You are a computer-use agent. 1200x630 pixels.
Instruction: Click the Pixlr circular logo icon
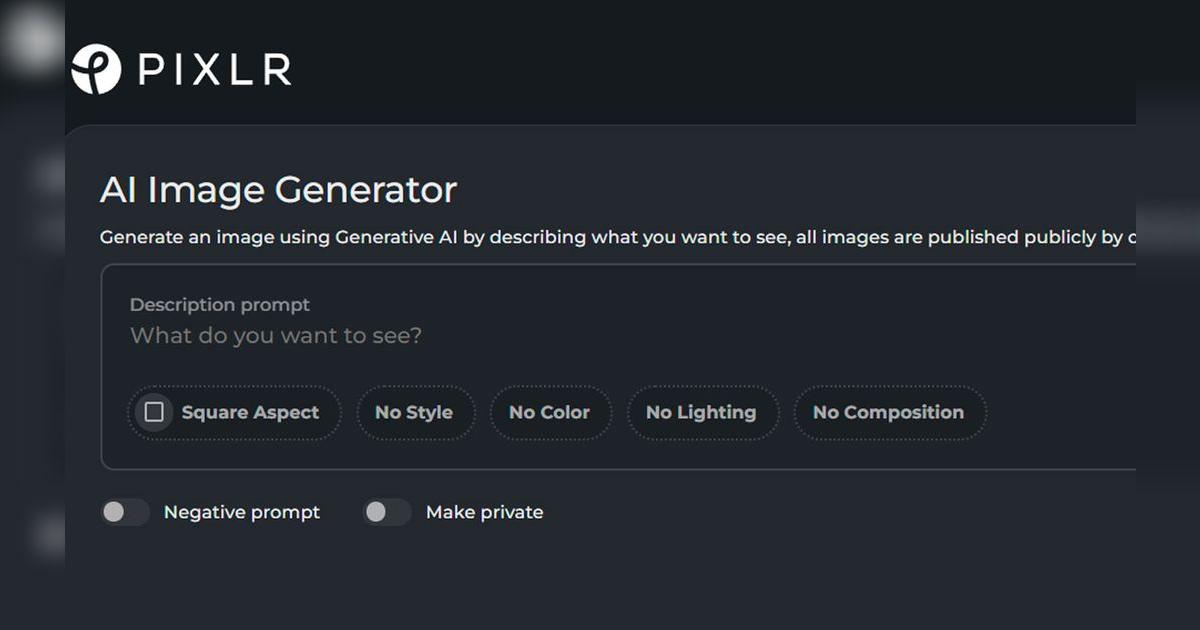click(x=96, y=70)
